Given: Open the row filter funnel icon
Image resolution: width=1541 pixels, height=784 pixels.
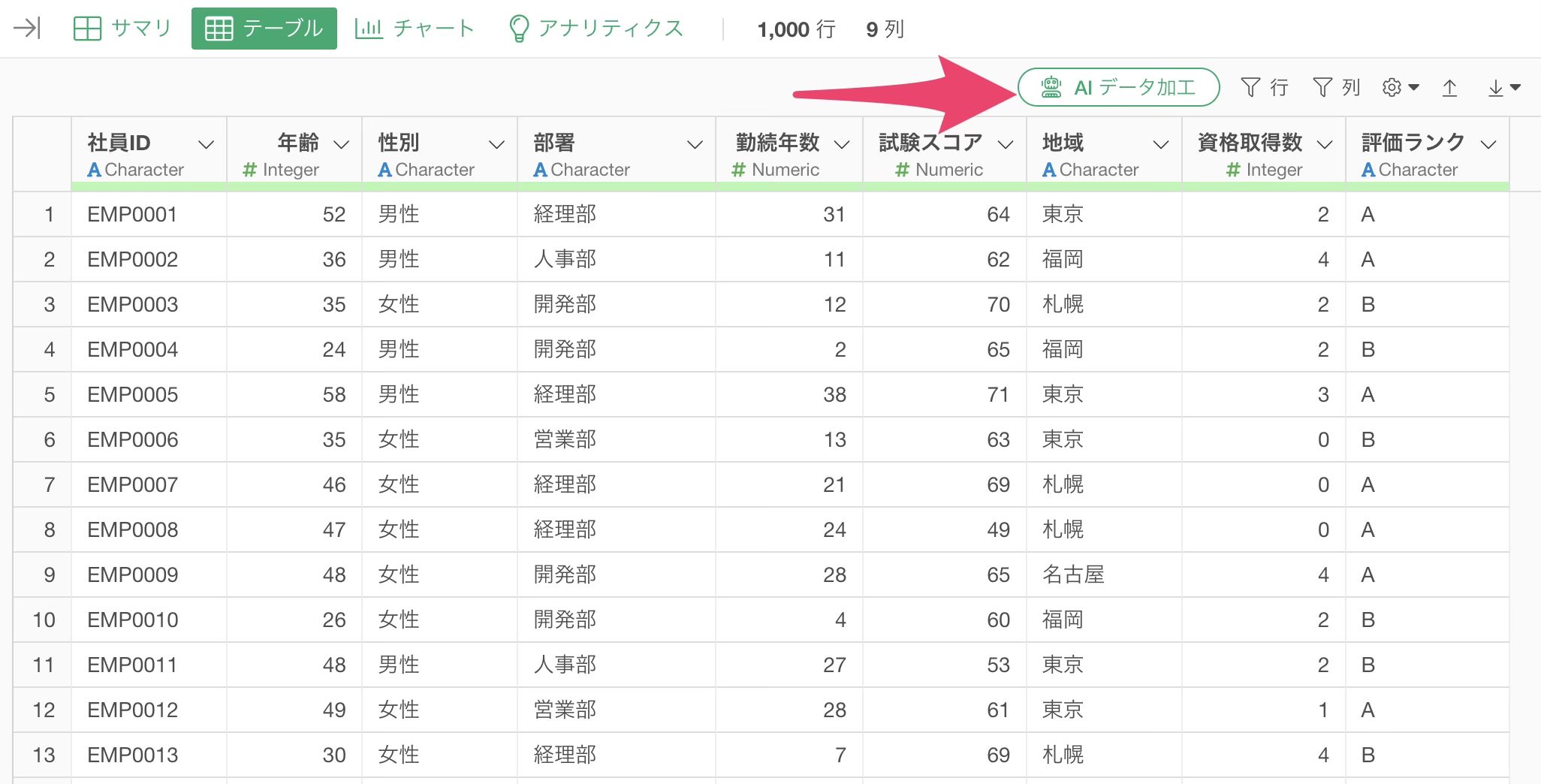Looking at the screenshot, I should pos(1250,88).
